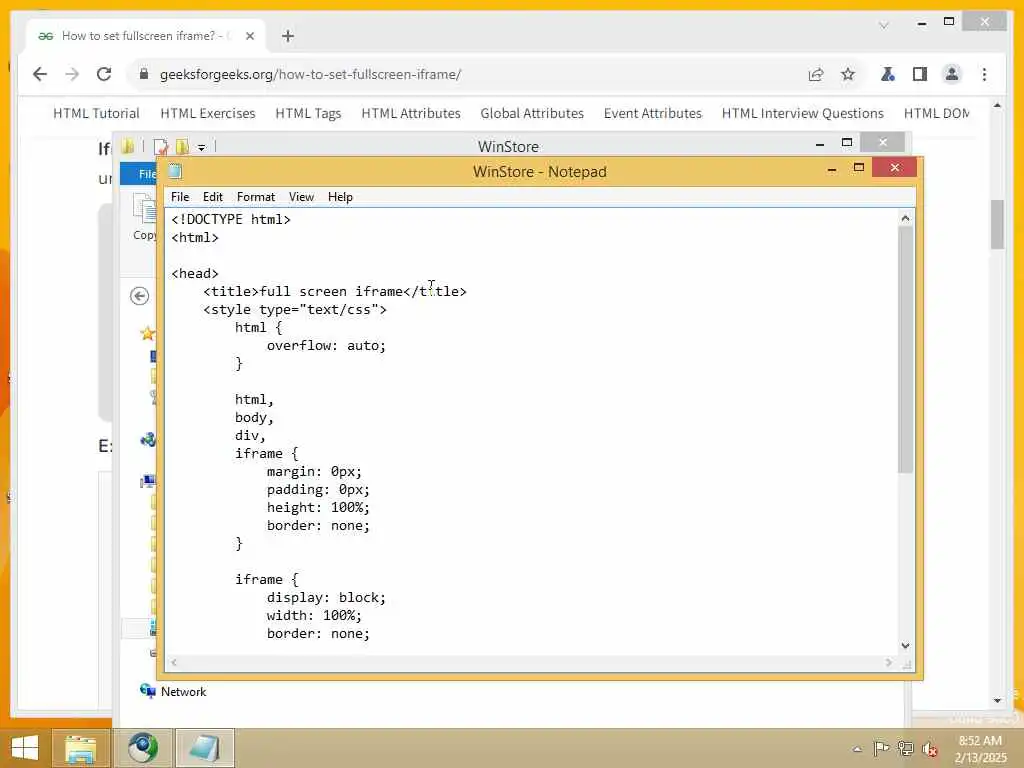The height and width of the screenshot is (768, 1024).
Task: Open the Chrome profile avatar
Action: click(x=952, y=74)
